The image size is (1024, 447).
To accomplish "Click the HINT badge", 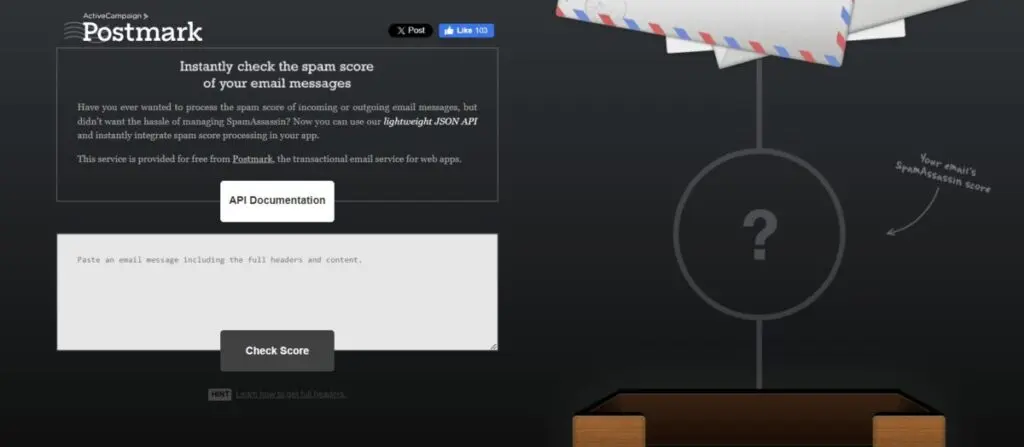I will click(x=220, y=395).
